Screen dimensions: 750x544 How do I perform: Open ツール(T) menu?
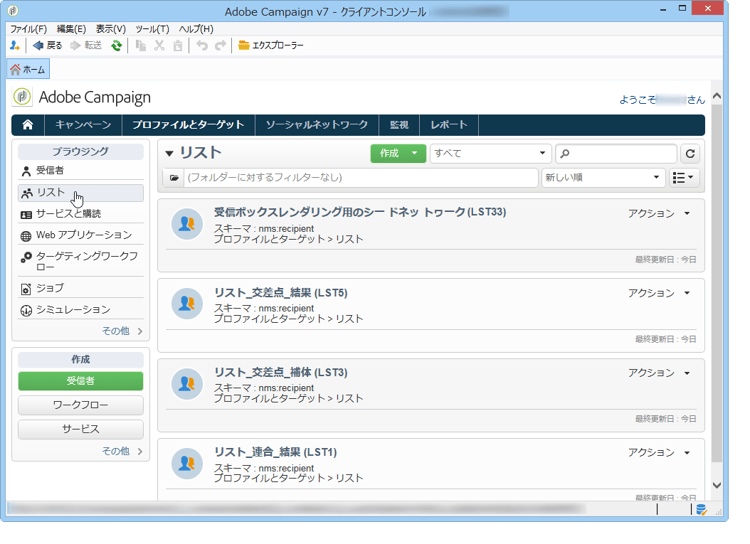pos(152,29)
